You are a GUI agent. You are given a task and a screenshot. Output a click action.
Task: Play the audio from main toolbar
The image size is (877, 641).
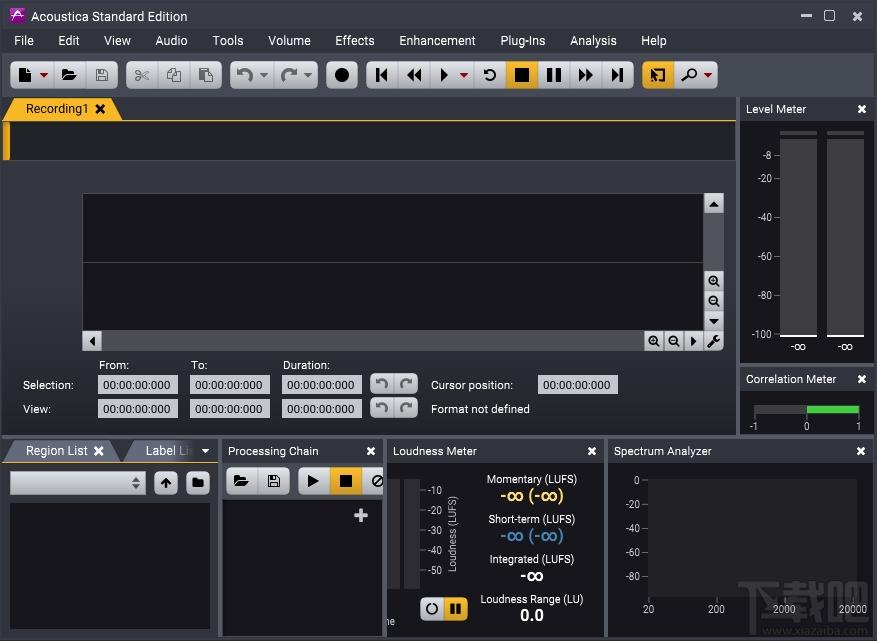pyautogui.click(x=444, y=75)
